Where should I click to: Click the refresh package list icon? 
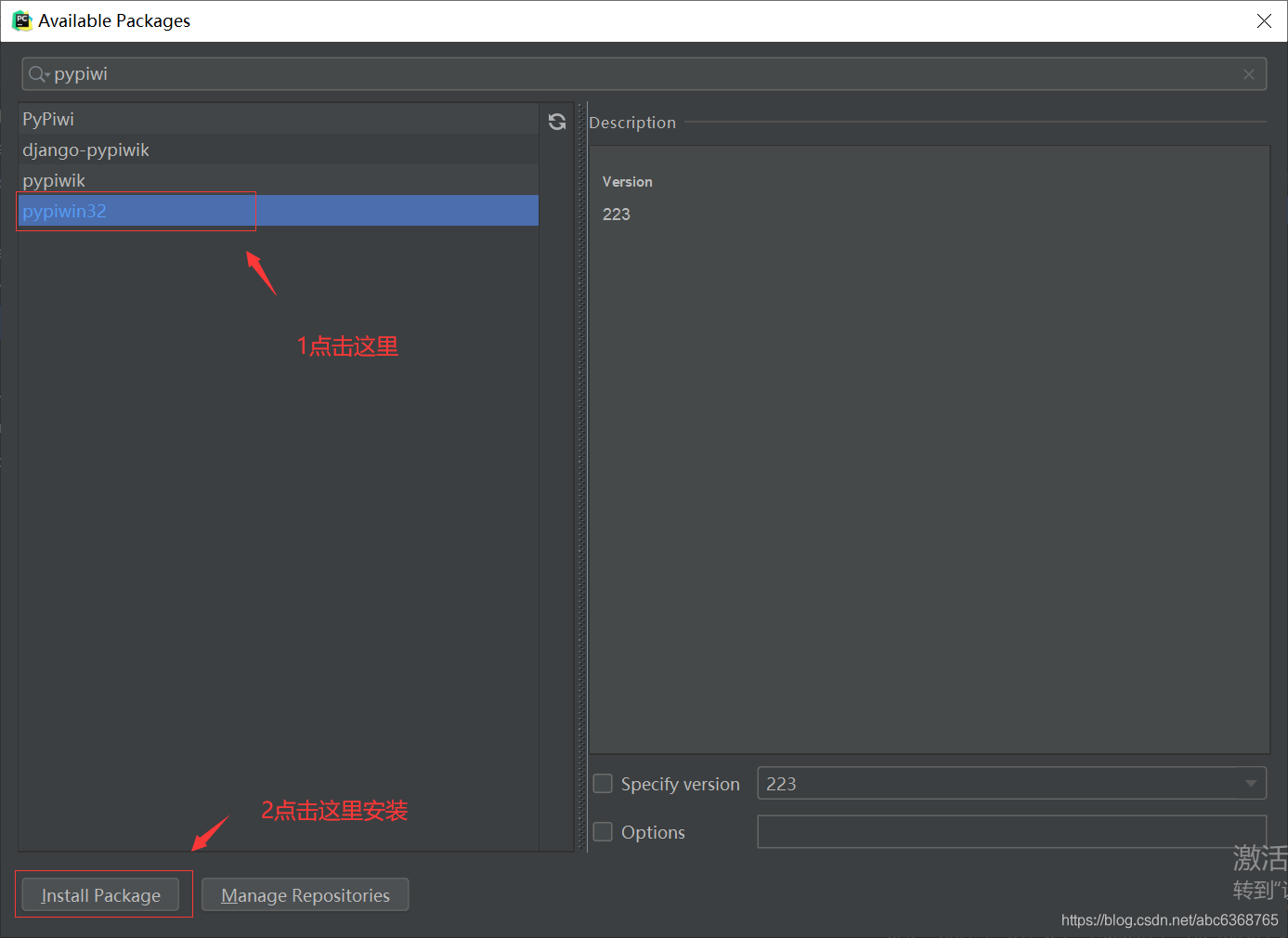click(557, 122)
